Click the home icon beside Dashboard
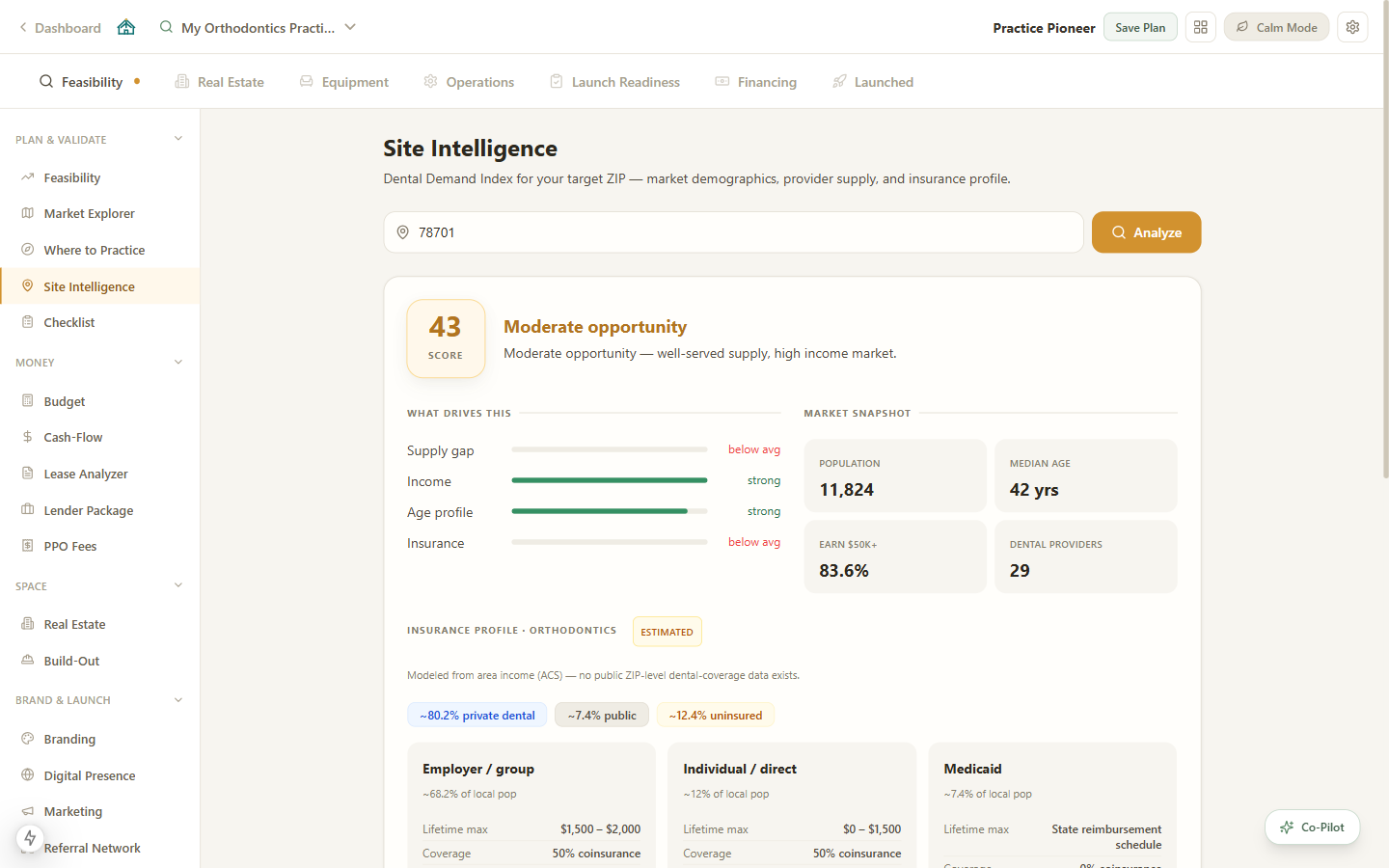1389x868 pixels. coord(126,27)
